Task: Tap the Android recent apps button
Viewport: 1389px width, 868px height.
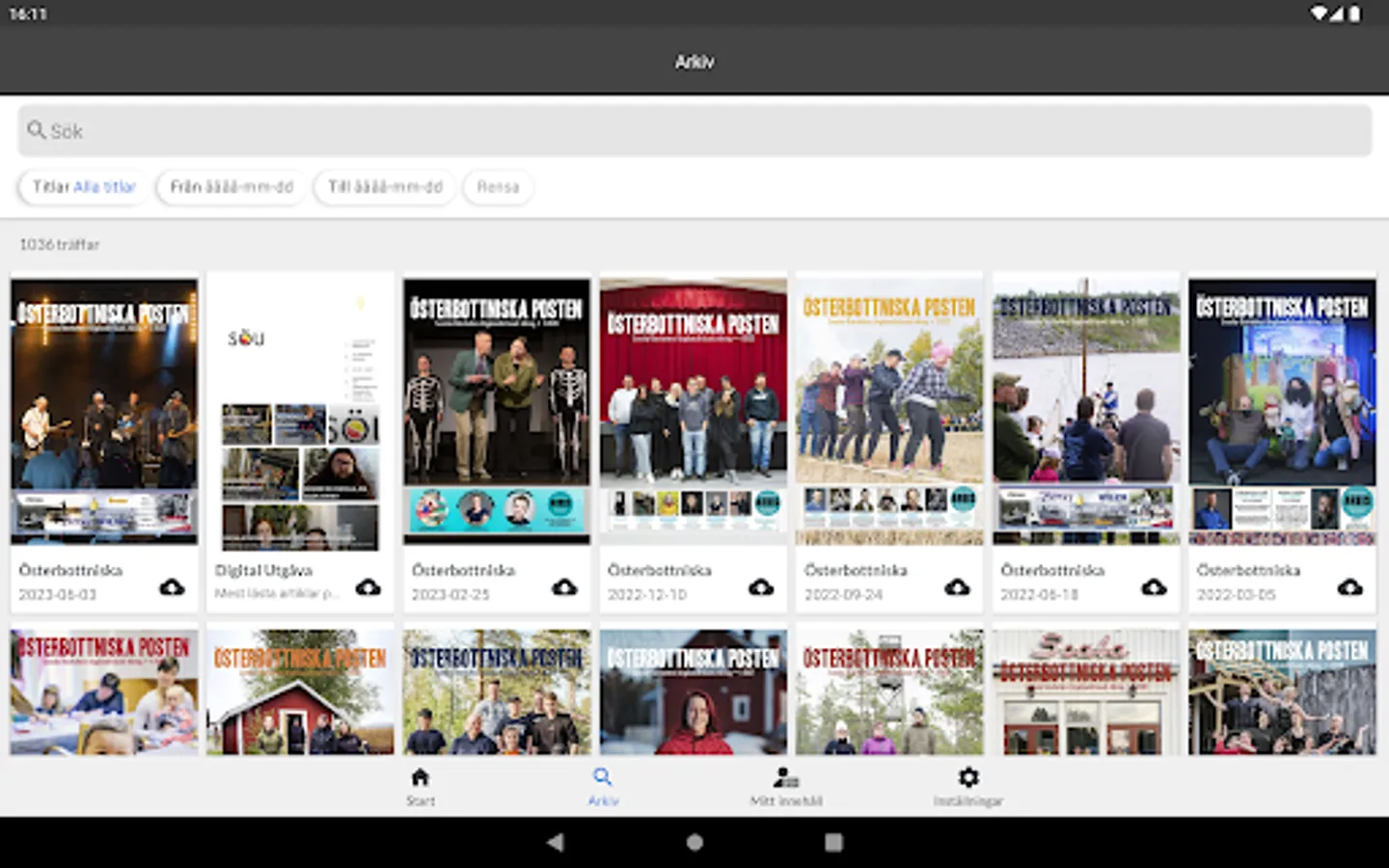Action: [x=833, y=842]
